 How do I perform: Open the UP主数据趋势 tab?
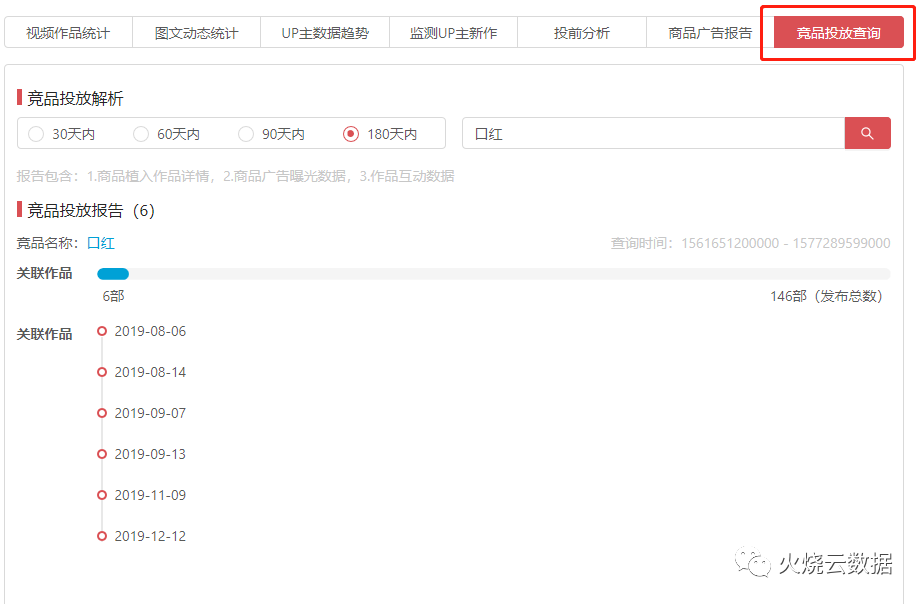pos(325,33)
